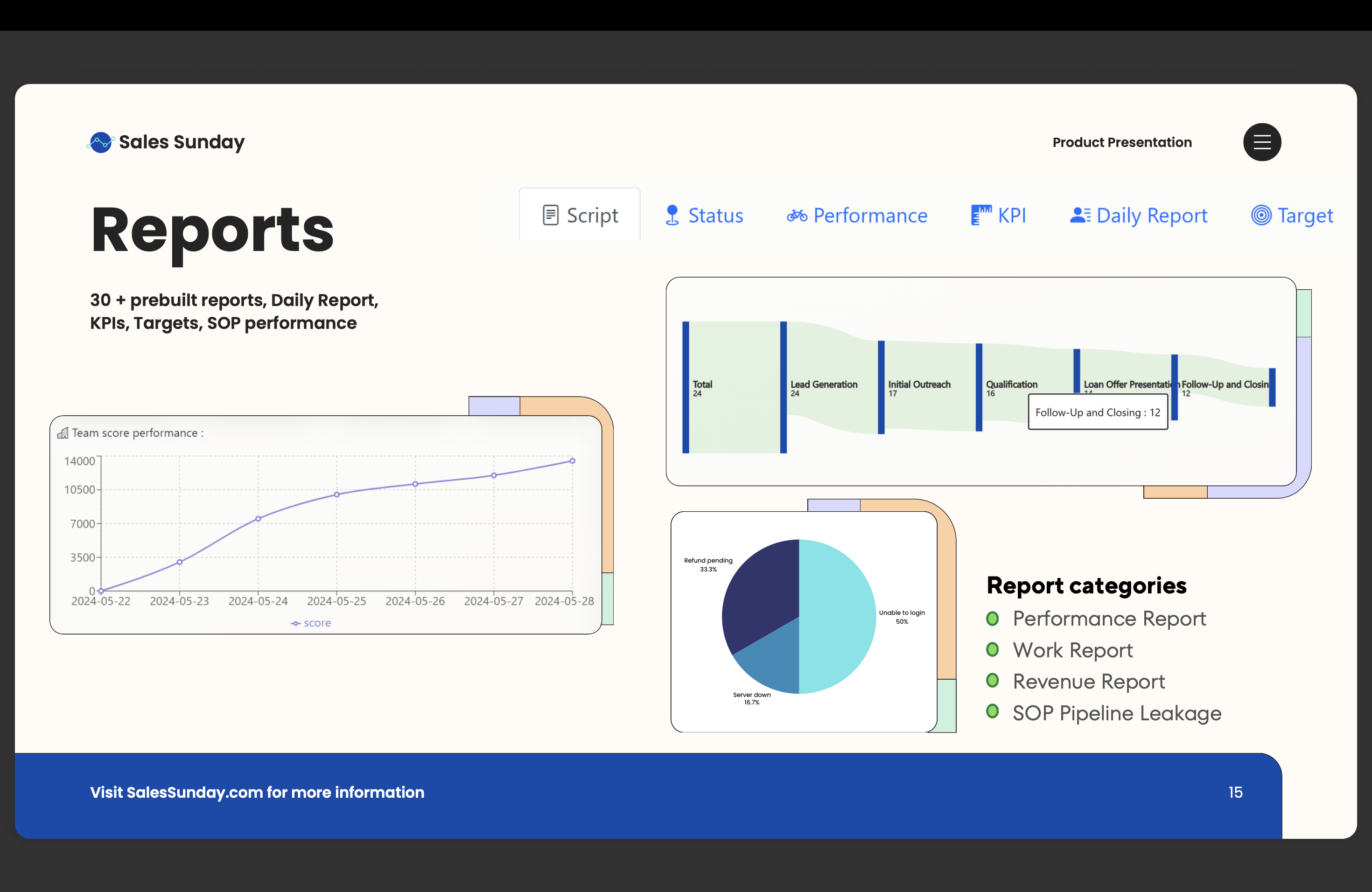Toggle the score legend in line chart

tap(311, 623)
